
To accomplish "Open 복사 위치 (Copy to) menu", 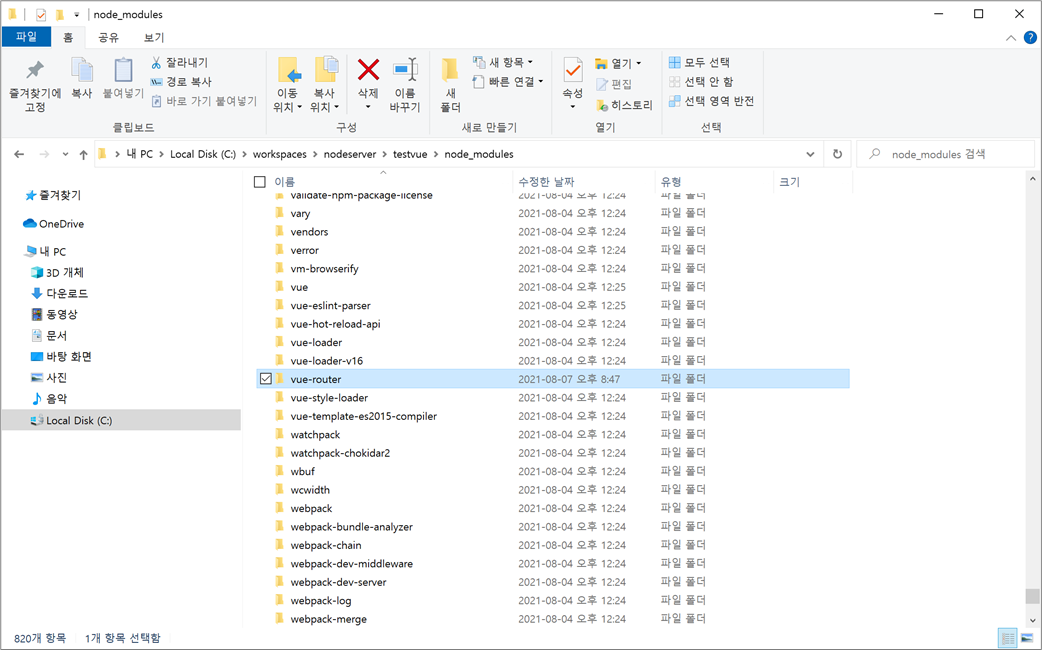I will click(325, 86).
